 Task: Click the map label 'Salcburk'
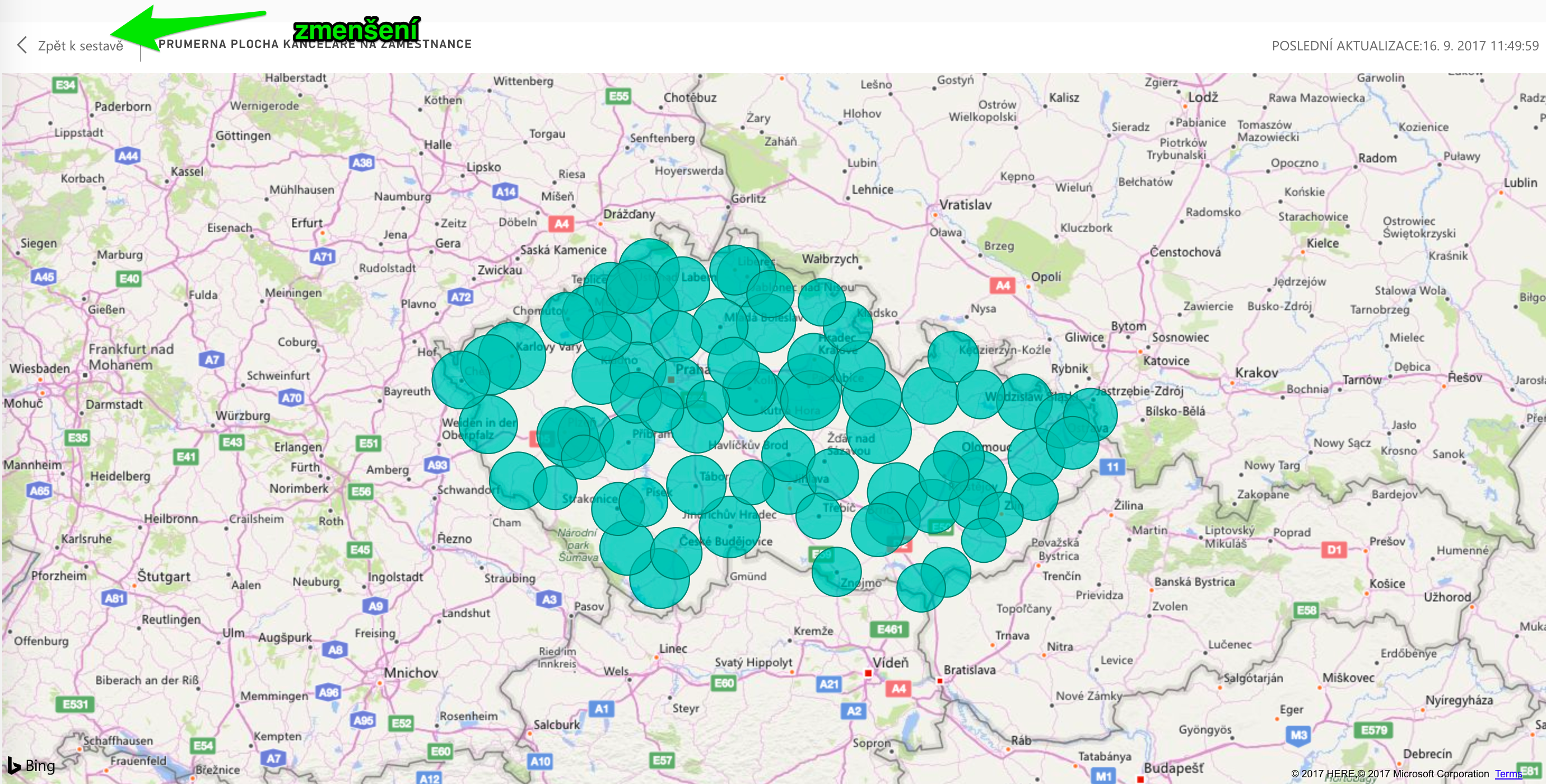point(557,725)
